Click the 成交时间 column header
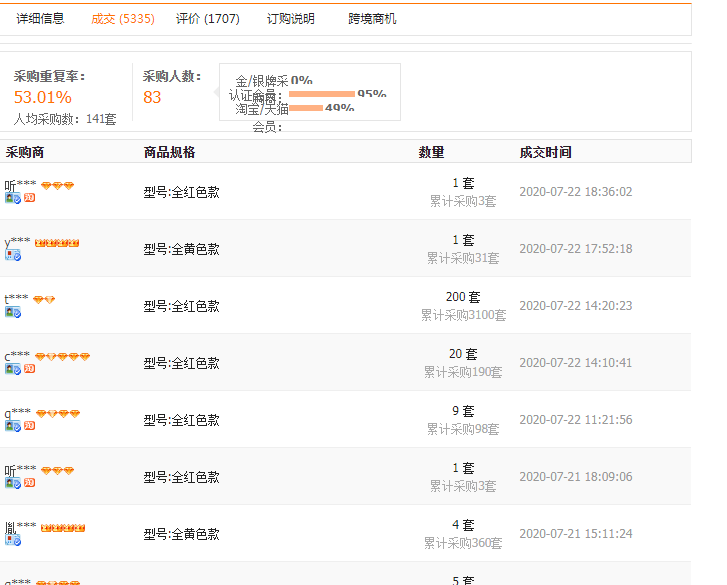 click(x=545, y=153)
